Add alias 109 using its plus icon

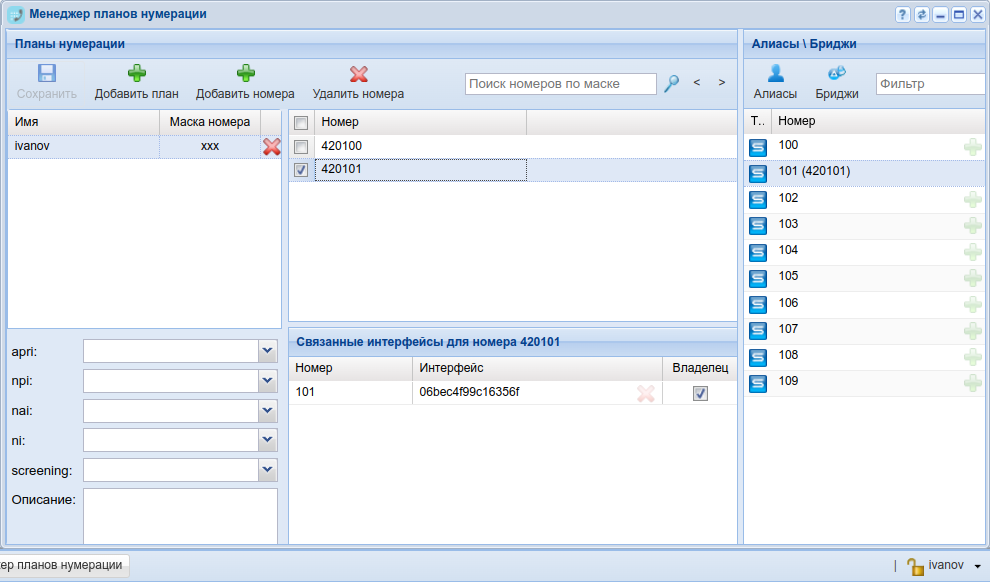click(972, 383)
